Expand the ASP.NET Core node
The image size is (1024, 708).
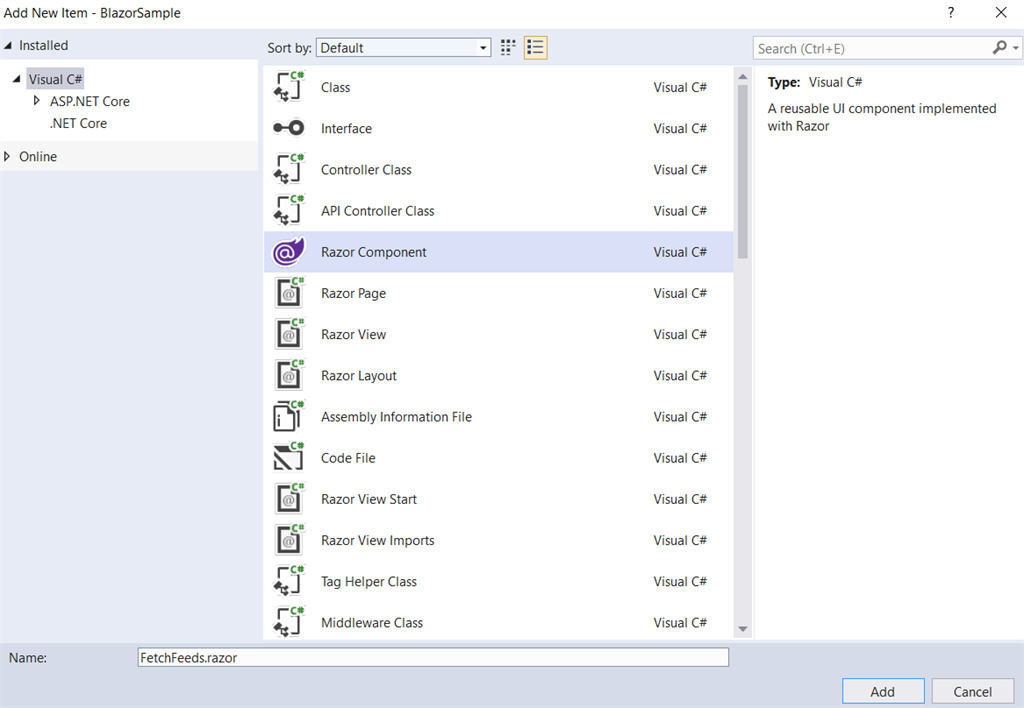[x=37, y=101]
